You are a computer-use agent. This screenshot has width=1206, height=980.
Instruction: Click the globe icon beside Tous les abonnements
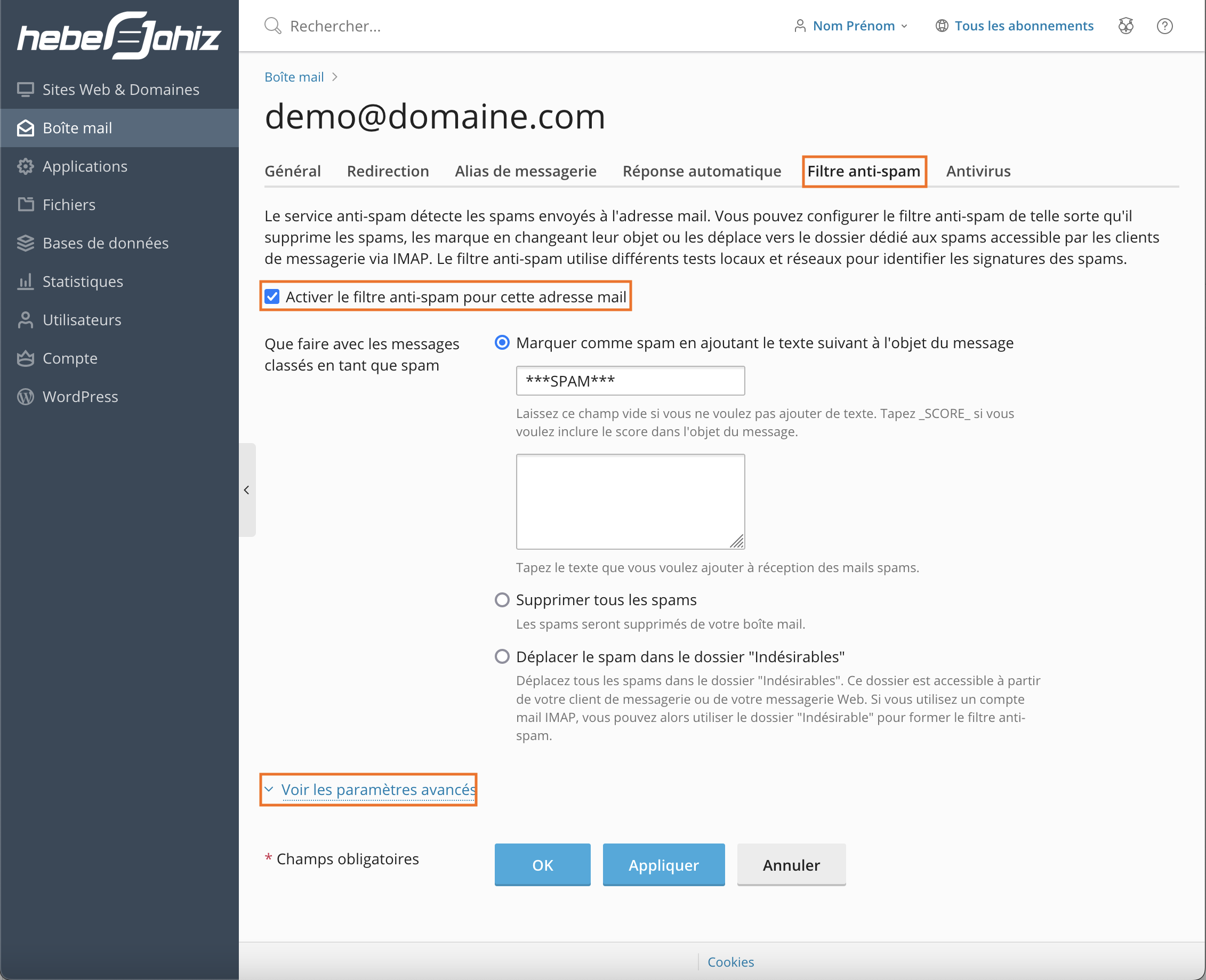(x=942, y=26)
